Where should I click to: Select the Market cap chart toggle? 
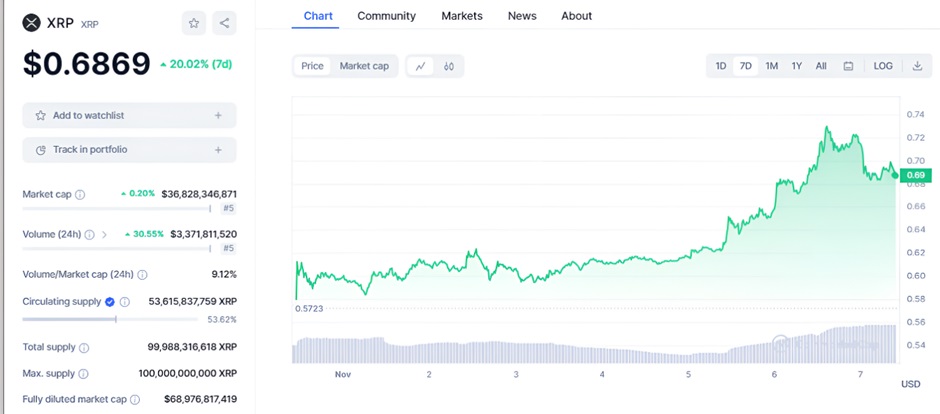[x=364, y=66]
